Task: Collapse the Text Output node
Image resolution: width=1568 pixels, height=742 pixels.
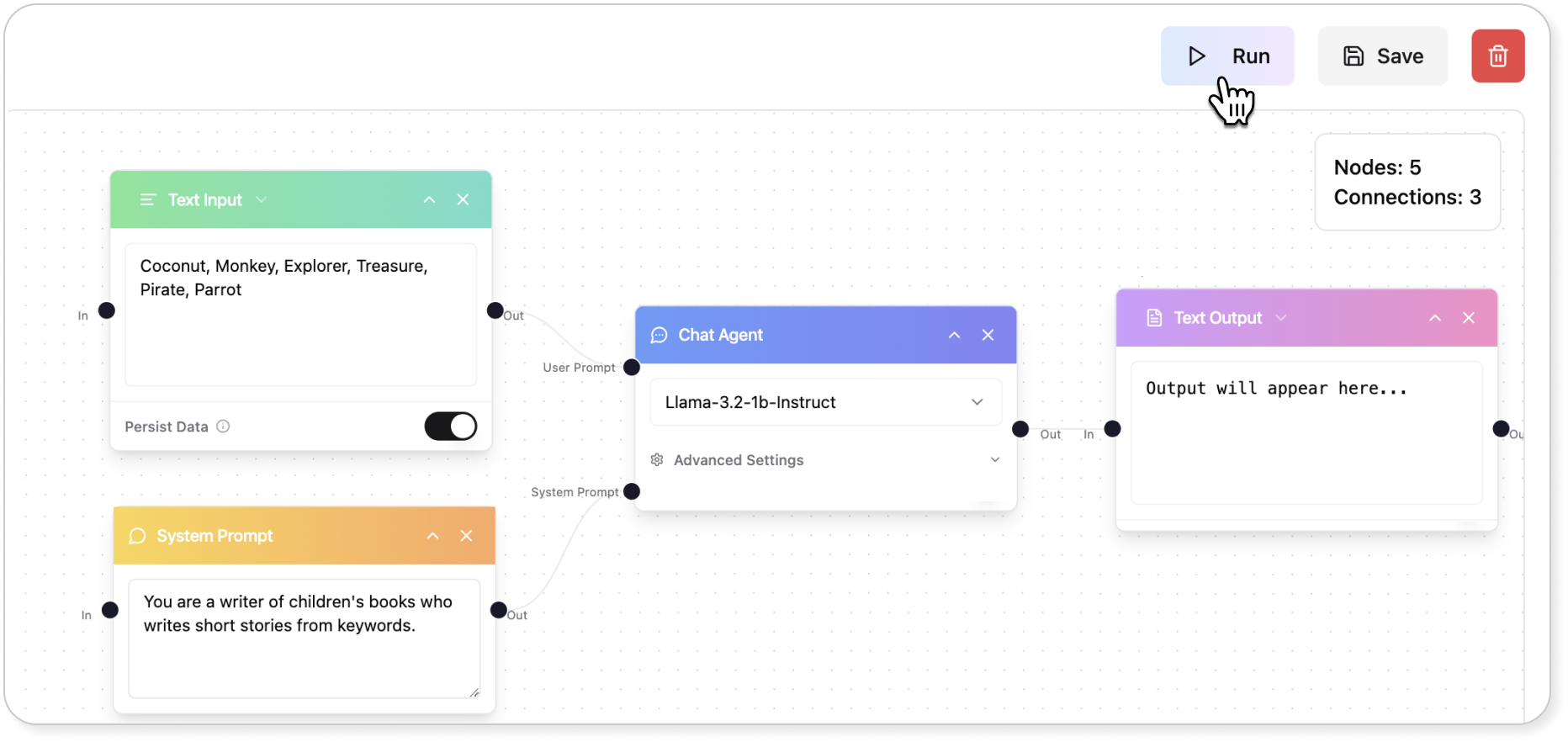Action: [x=1435, y=318]
